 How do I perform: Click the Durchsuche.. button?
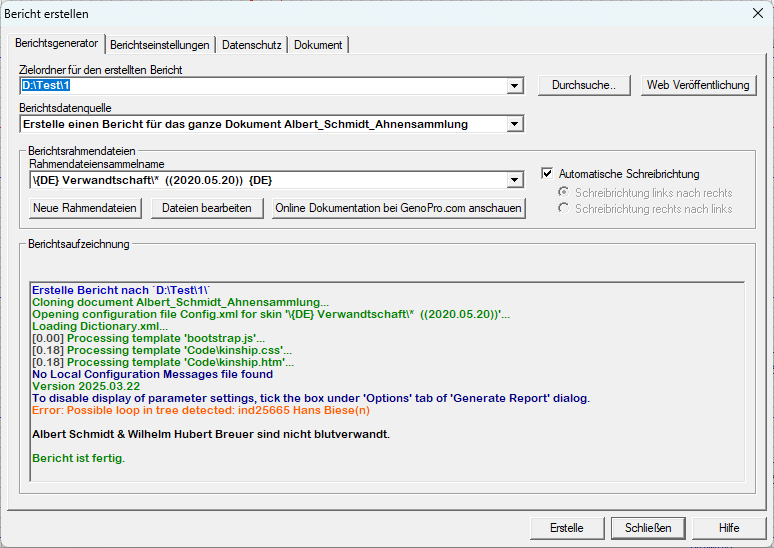(591, 85)
